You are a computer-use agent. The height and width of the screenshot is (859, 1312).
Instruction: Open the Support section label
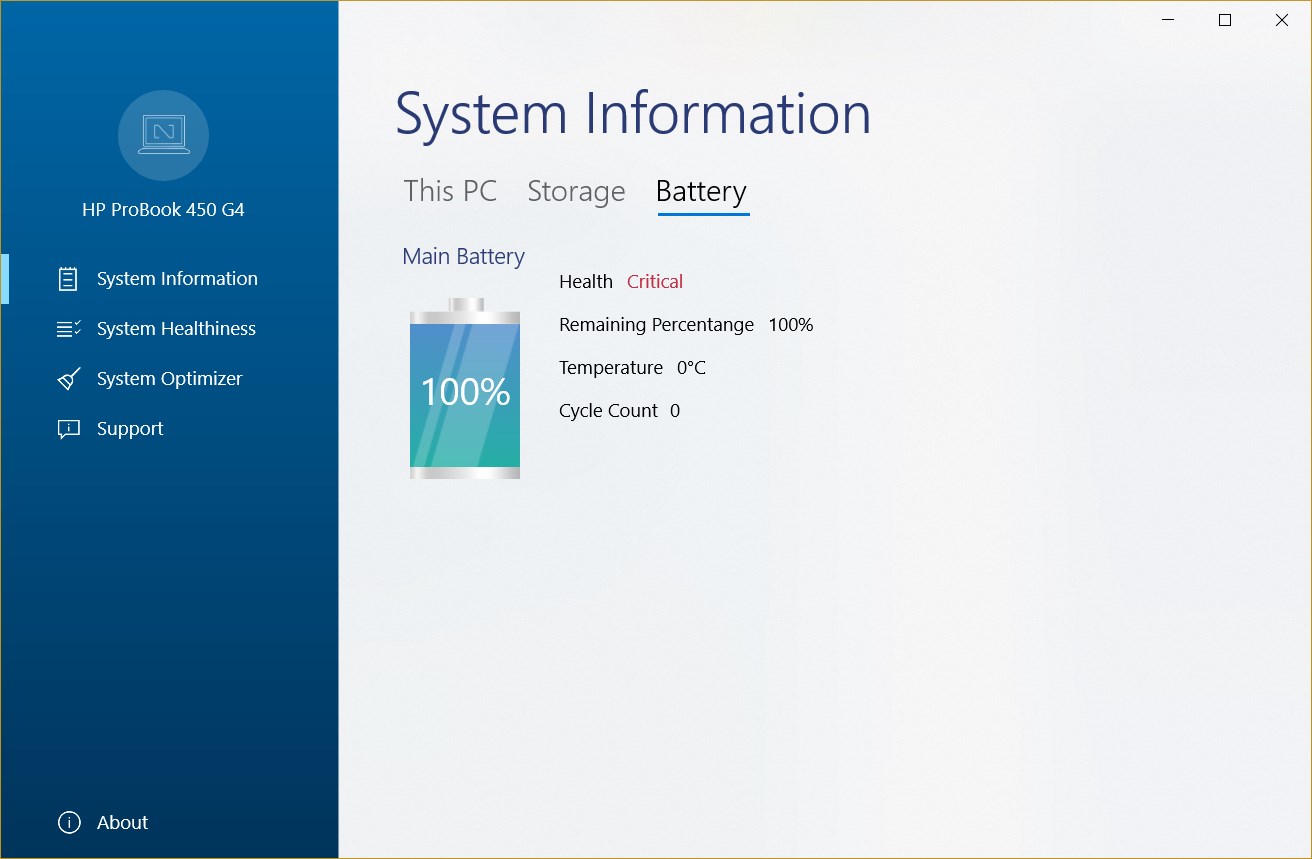(130, 429)
